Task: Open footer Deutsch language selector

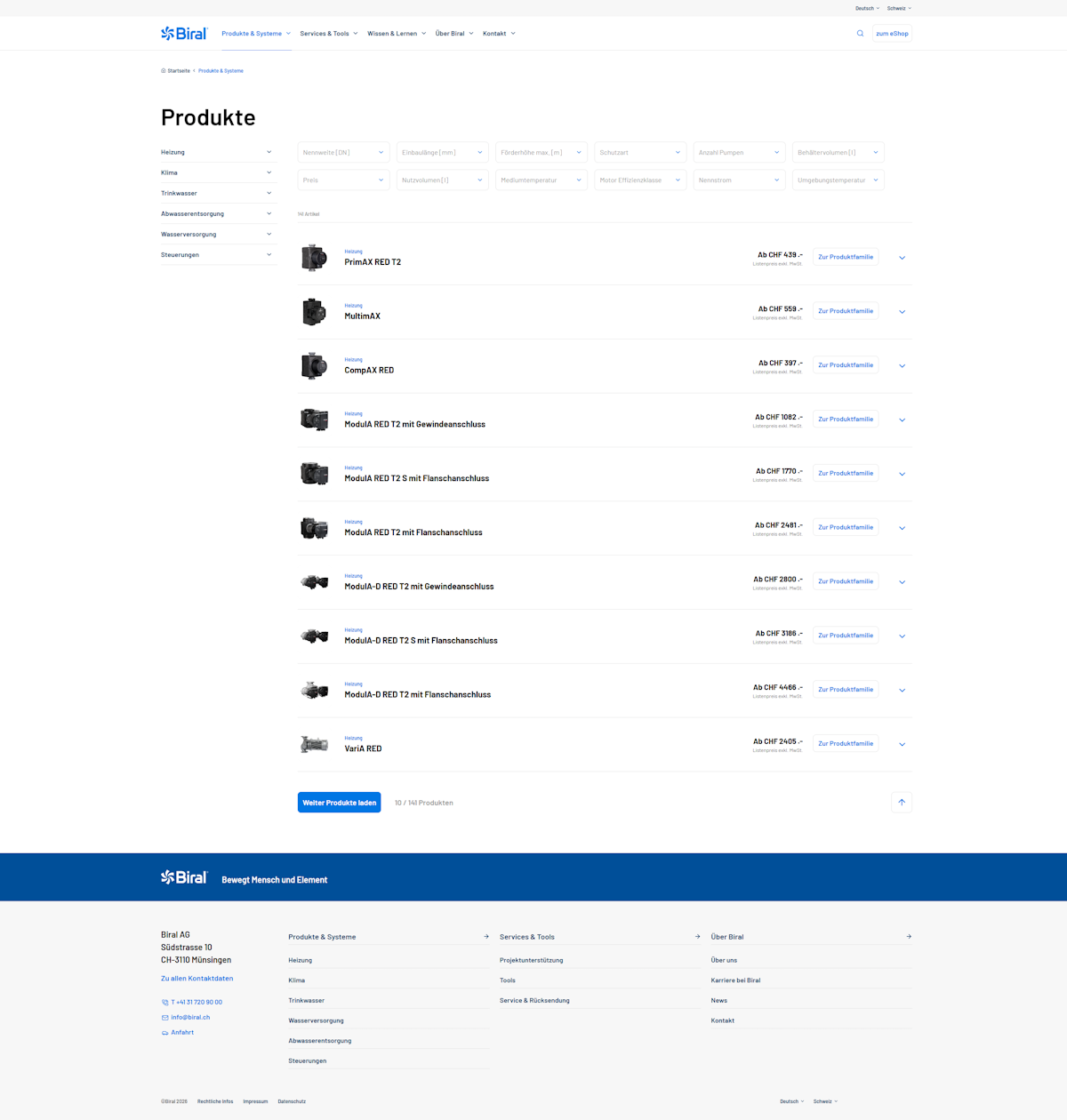Action: (792, 1101)
